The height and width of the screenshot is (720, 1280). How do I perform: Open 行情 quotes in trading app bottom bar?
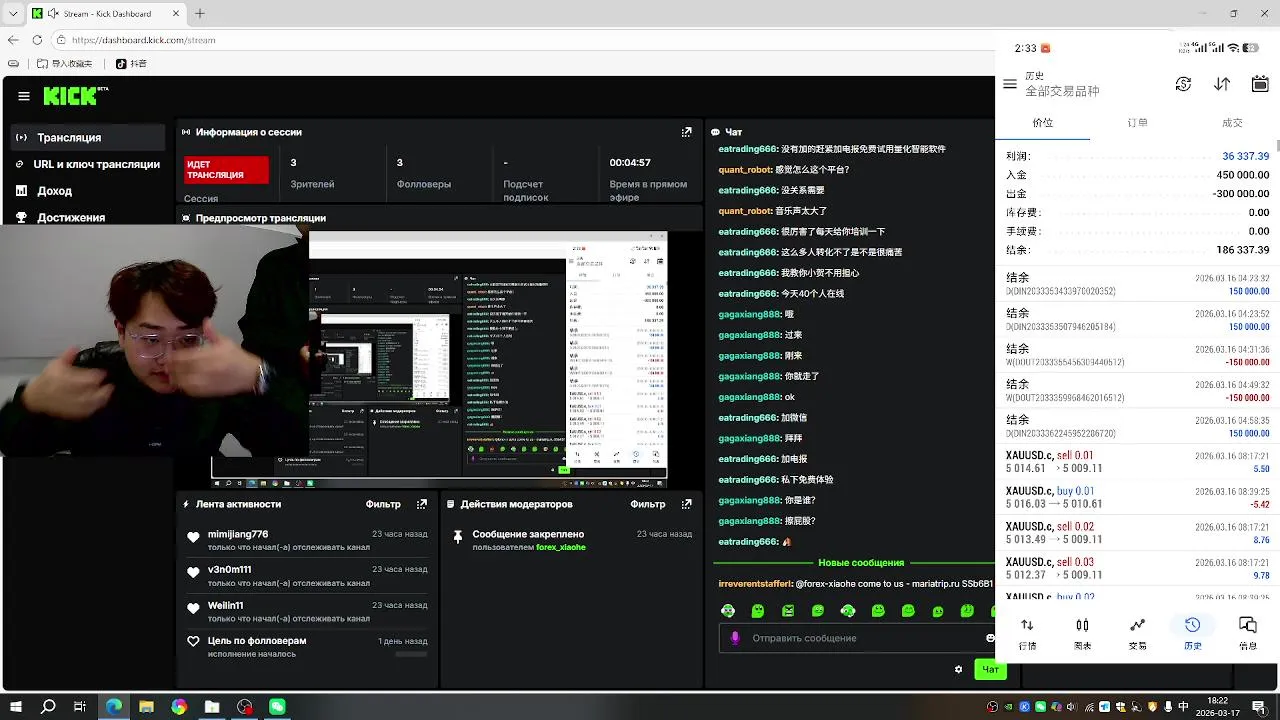coord(1027,633)
